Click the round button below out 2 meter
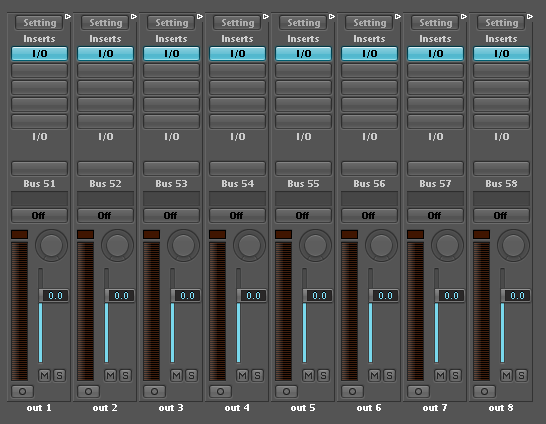This screenshot has width=546, height=424. 88,392
